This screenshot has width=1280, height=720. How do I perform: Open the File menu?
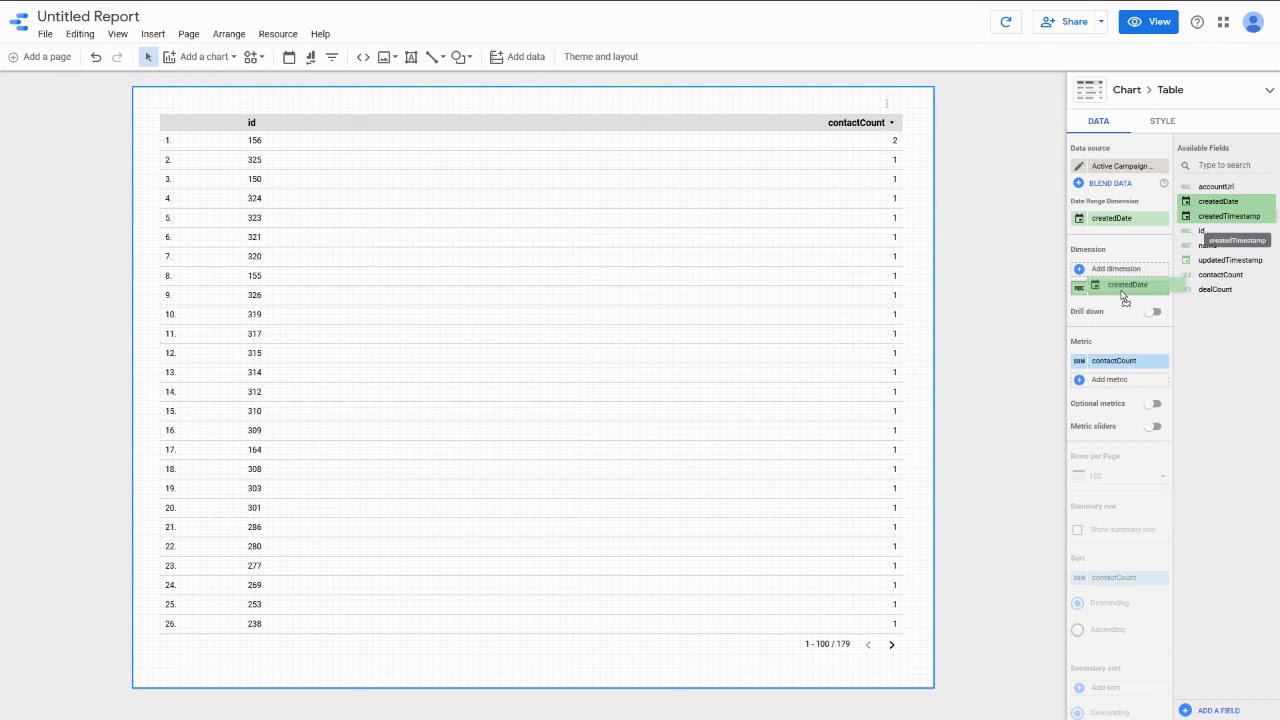coord(45,34)
